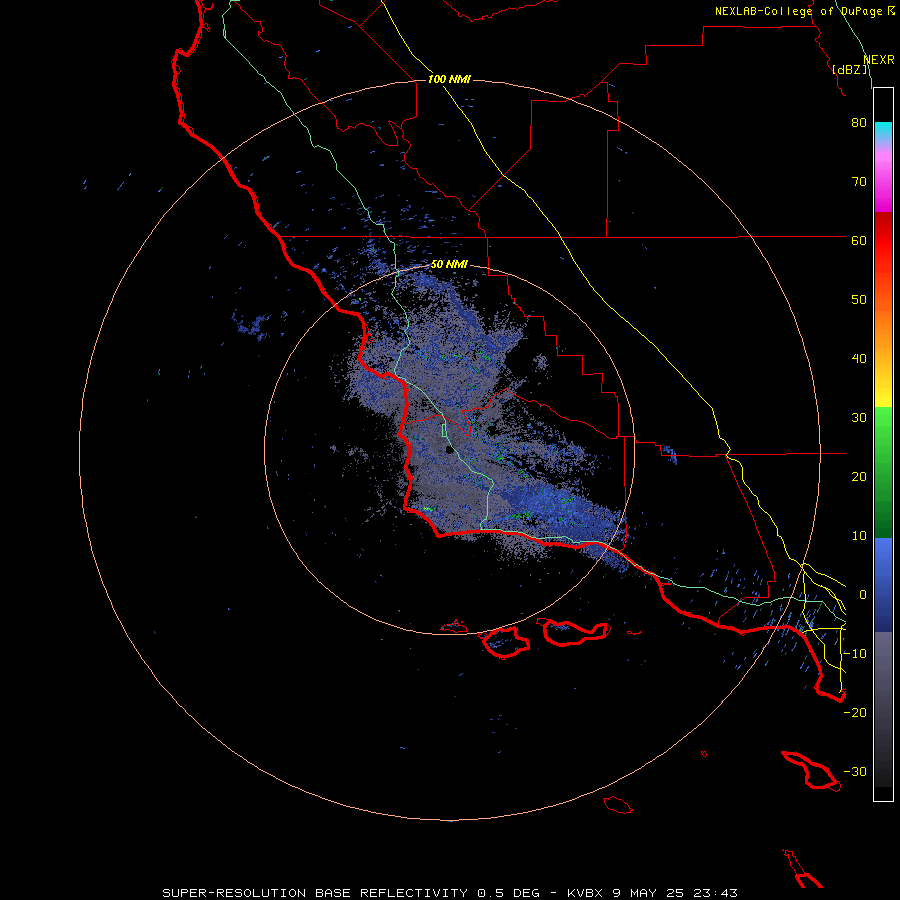Click the NEXLAB-College of DuPage credit text
900x900 pixels.
[x=798, y=11]
